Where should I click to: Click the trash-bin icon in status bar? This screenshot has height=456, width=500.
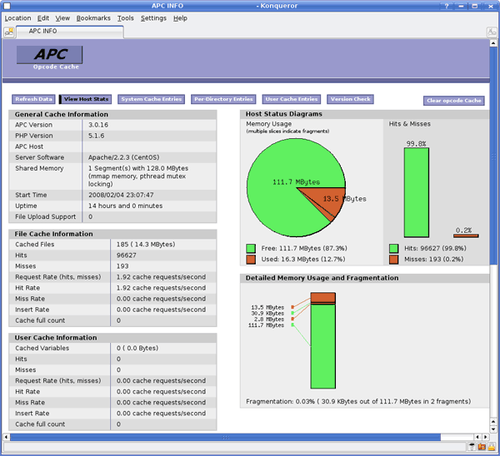click(472, 447)
